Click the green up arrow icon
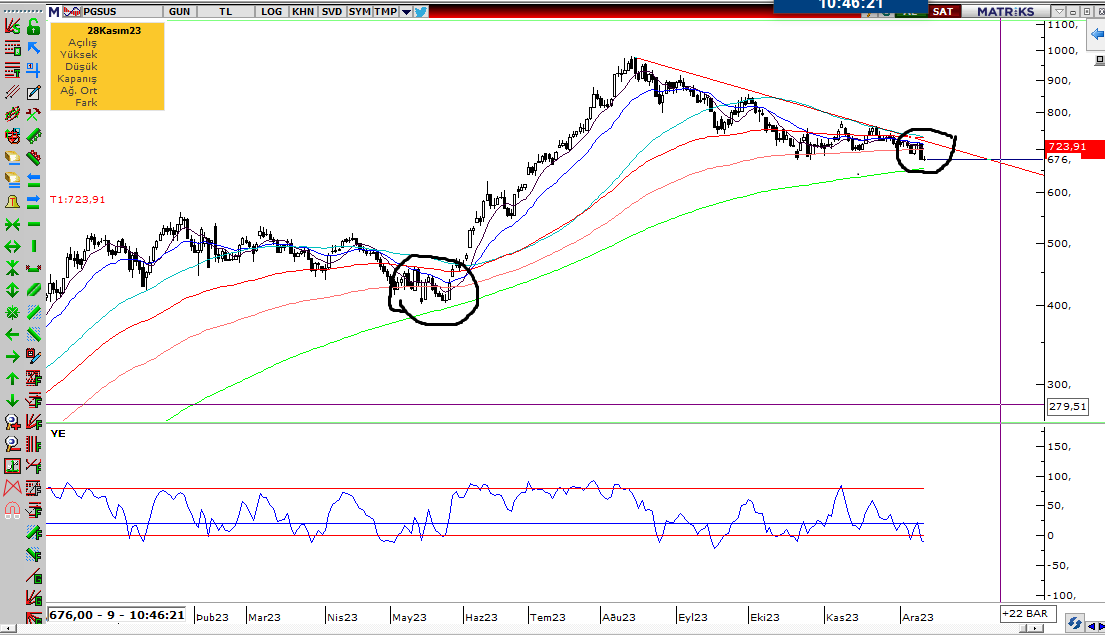 tap(12, 378)
